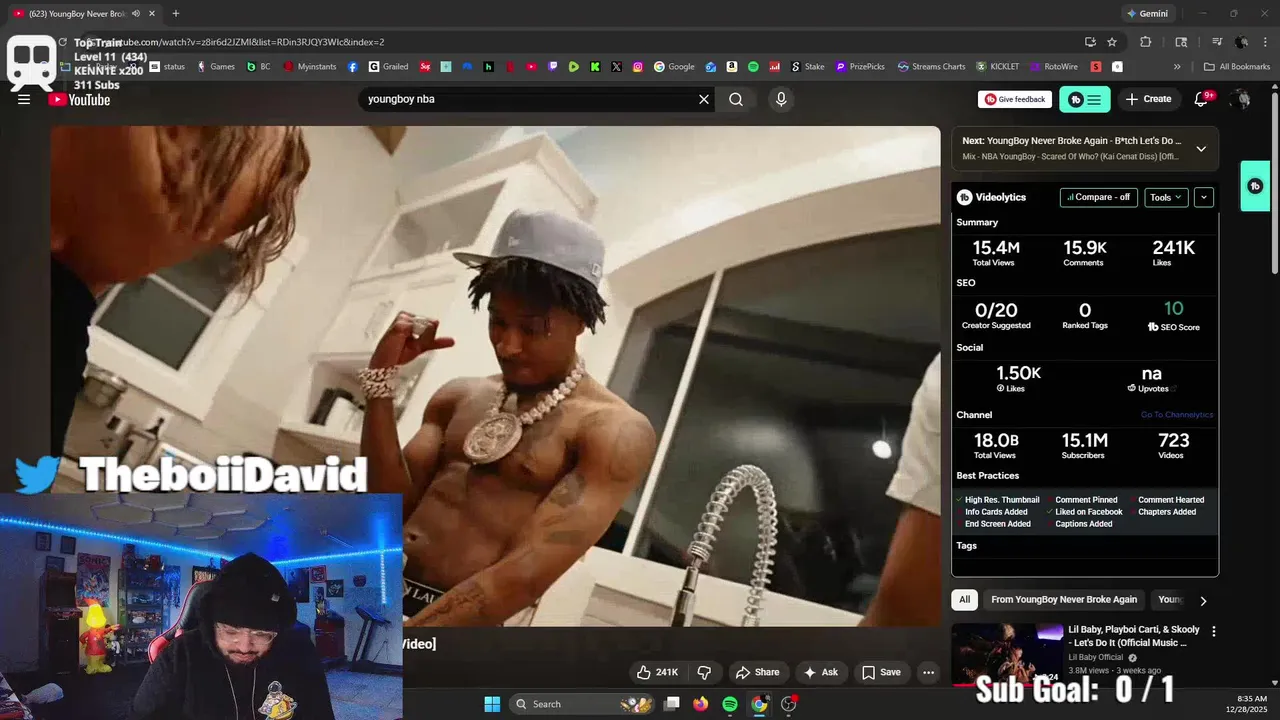Screen dimensions: 1280x720
Task: Click the 15.4M Total Views stat
Action: [x=994, y=252]
